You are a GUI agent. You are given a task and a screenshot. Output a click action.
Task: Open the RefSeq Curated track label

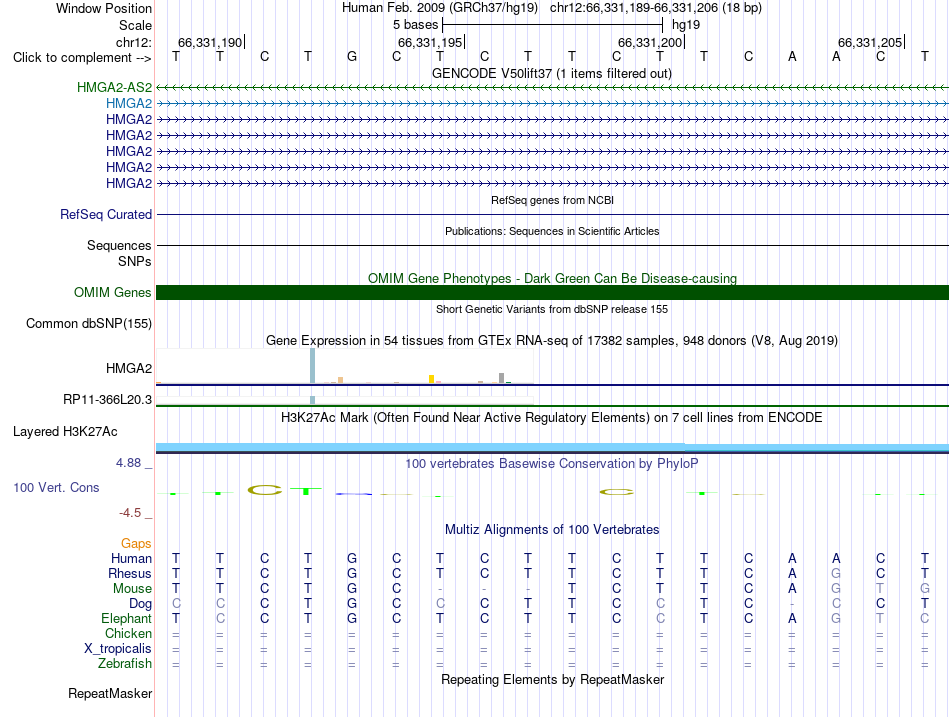106,215
